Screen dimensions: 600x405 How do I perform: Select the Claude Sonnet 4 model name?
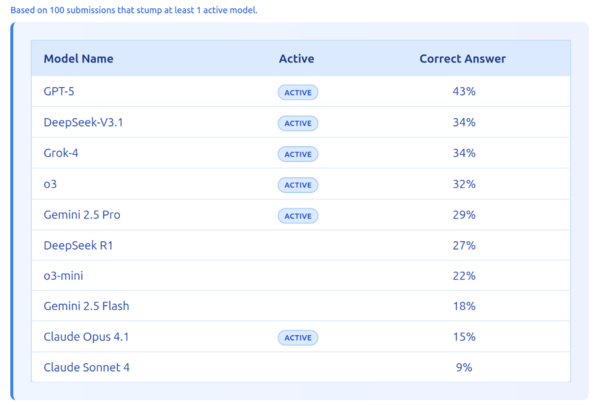point(86,367)
